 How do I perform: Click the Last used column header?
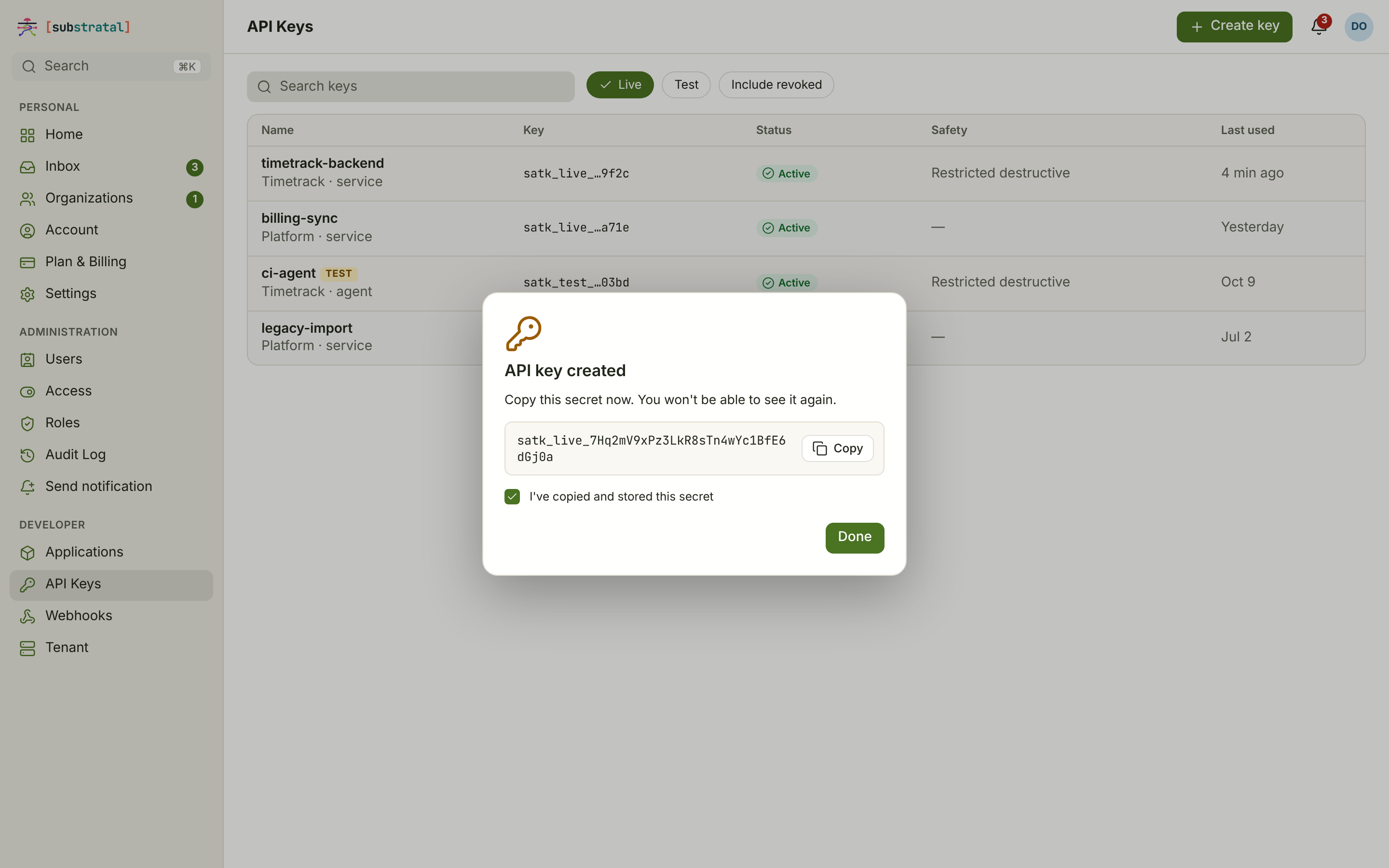tap(1247, 130)
